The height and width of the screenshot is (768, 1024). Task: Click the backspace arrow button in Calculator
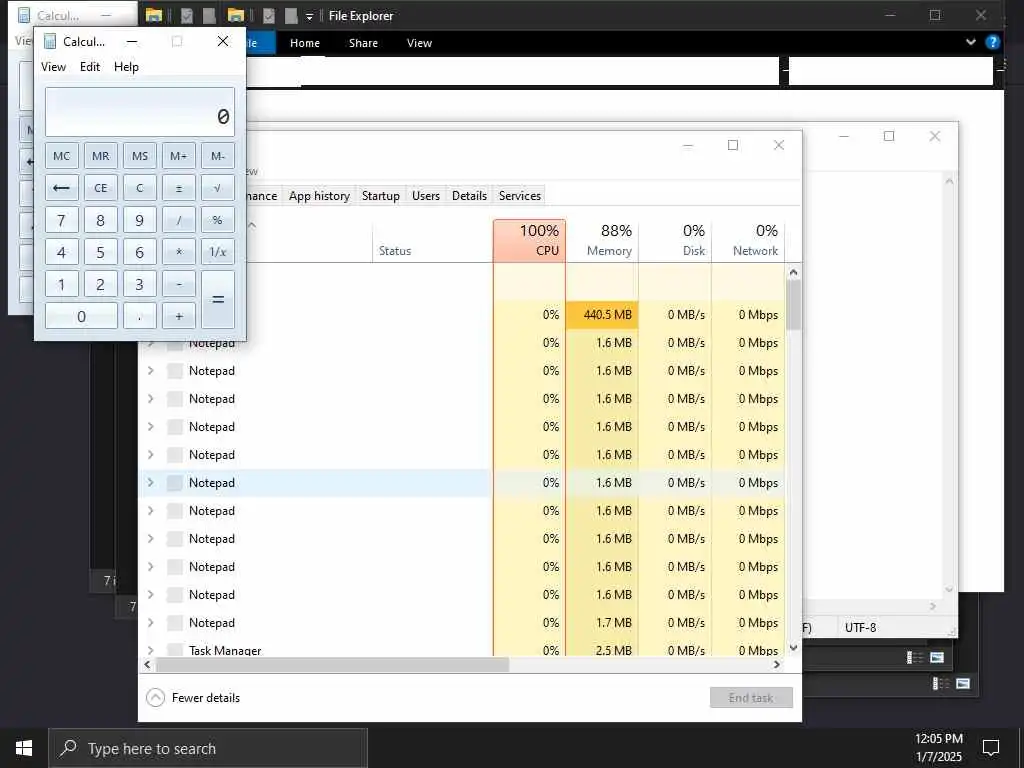click(61, 188)
